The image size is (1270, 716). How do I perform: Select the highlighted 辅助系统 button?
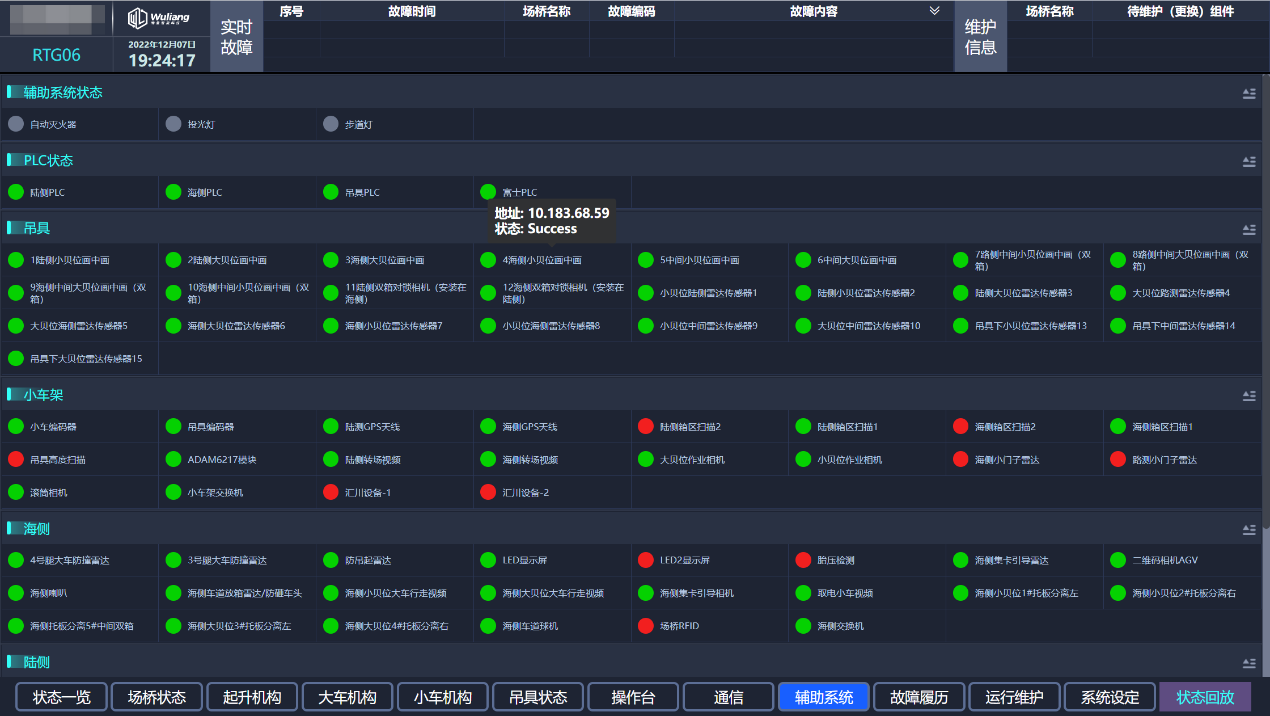tap(824, 697)
